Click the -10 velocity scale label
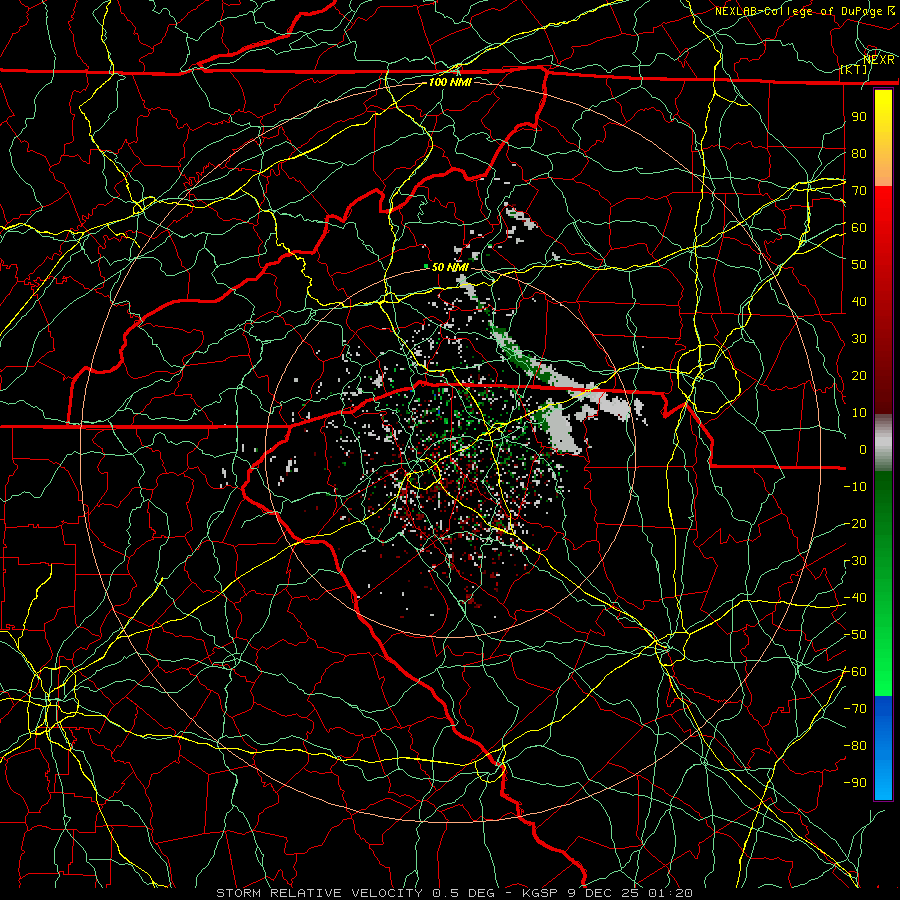Screen dimensions: 900x900 click(x=855, y=487)
